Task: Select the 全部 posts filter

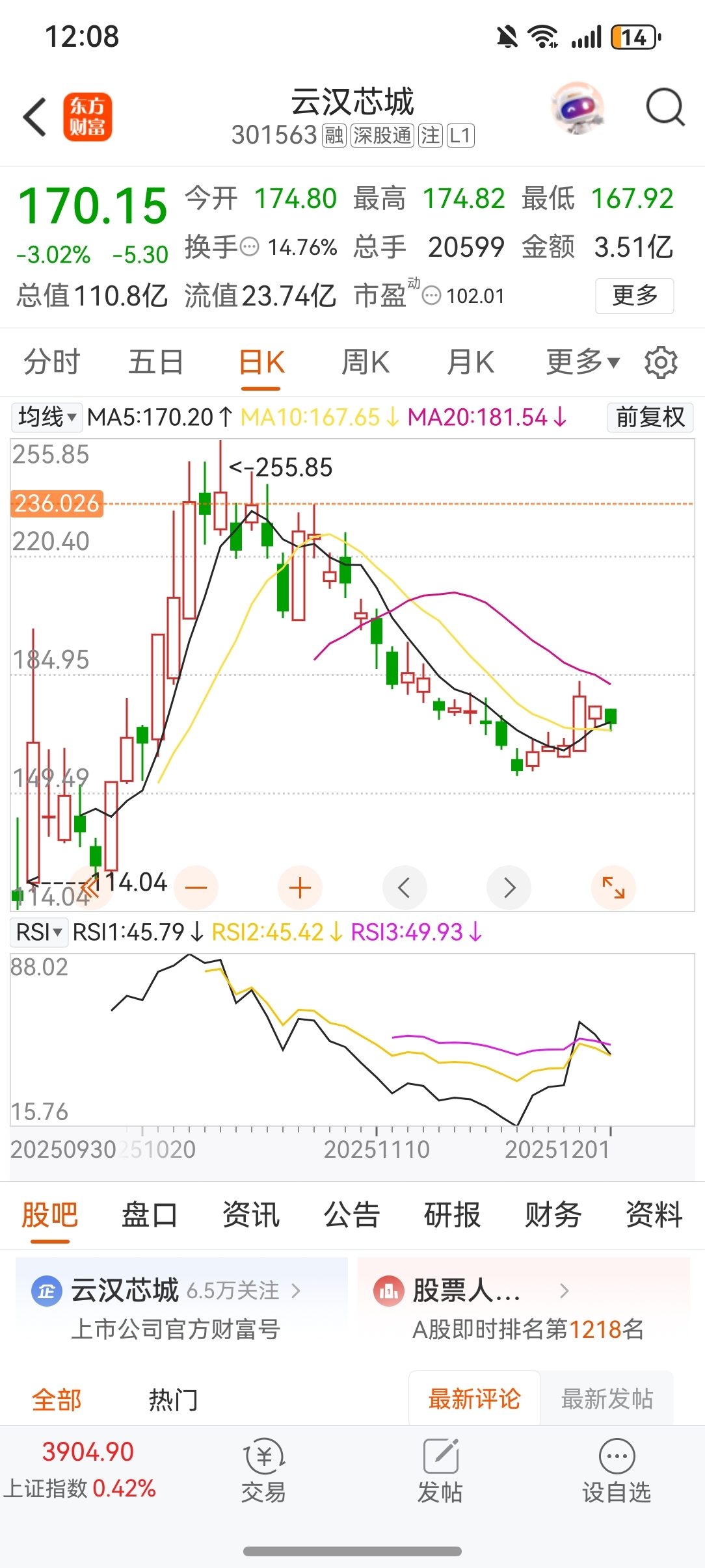Action: click(x=57, y=1399)
